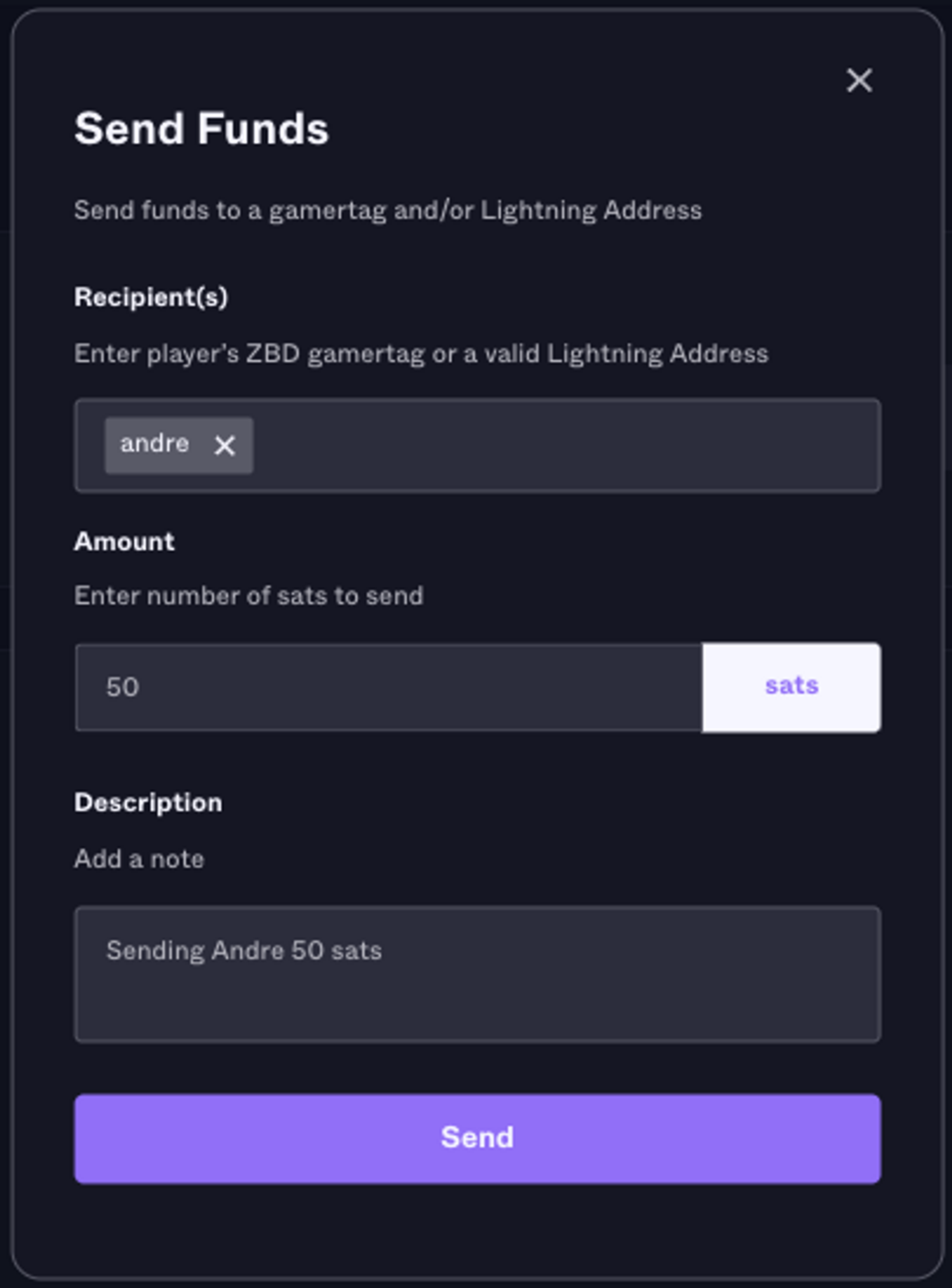
Task: Click the 'Sending Andre 50 sats' note text
Action: click(x=244, y=951)
